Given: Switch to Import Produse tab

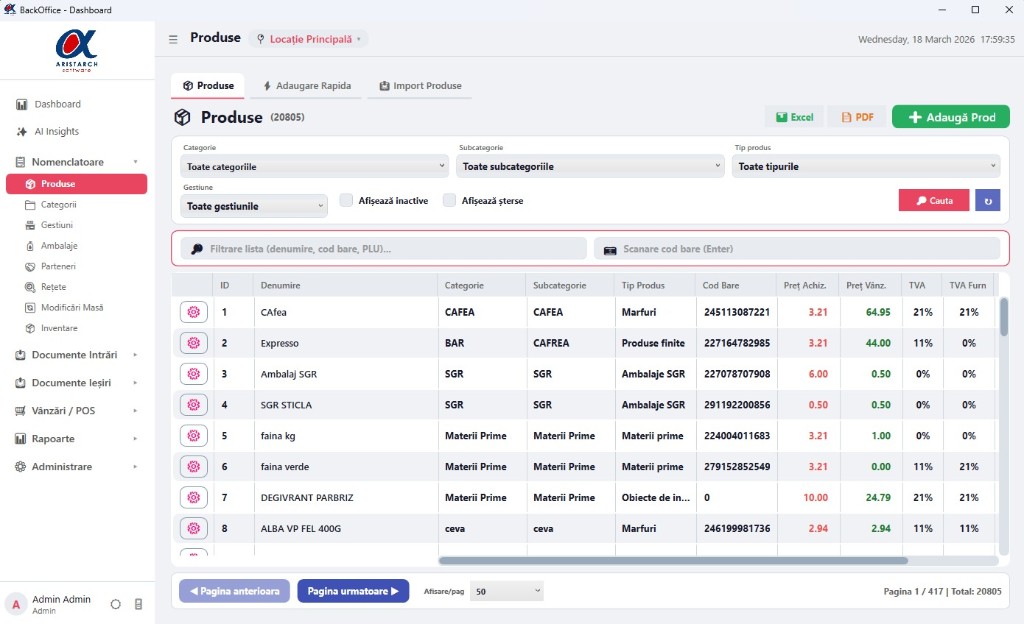Looking at the screenshot, I should click(x=420, y=86).
